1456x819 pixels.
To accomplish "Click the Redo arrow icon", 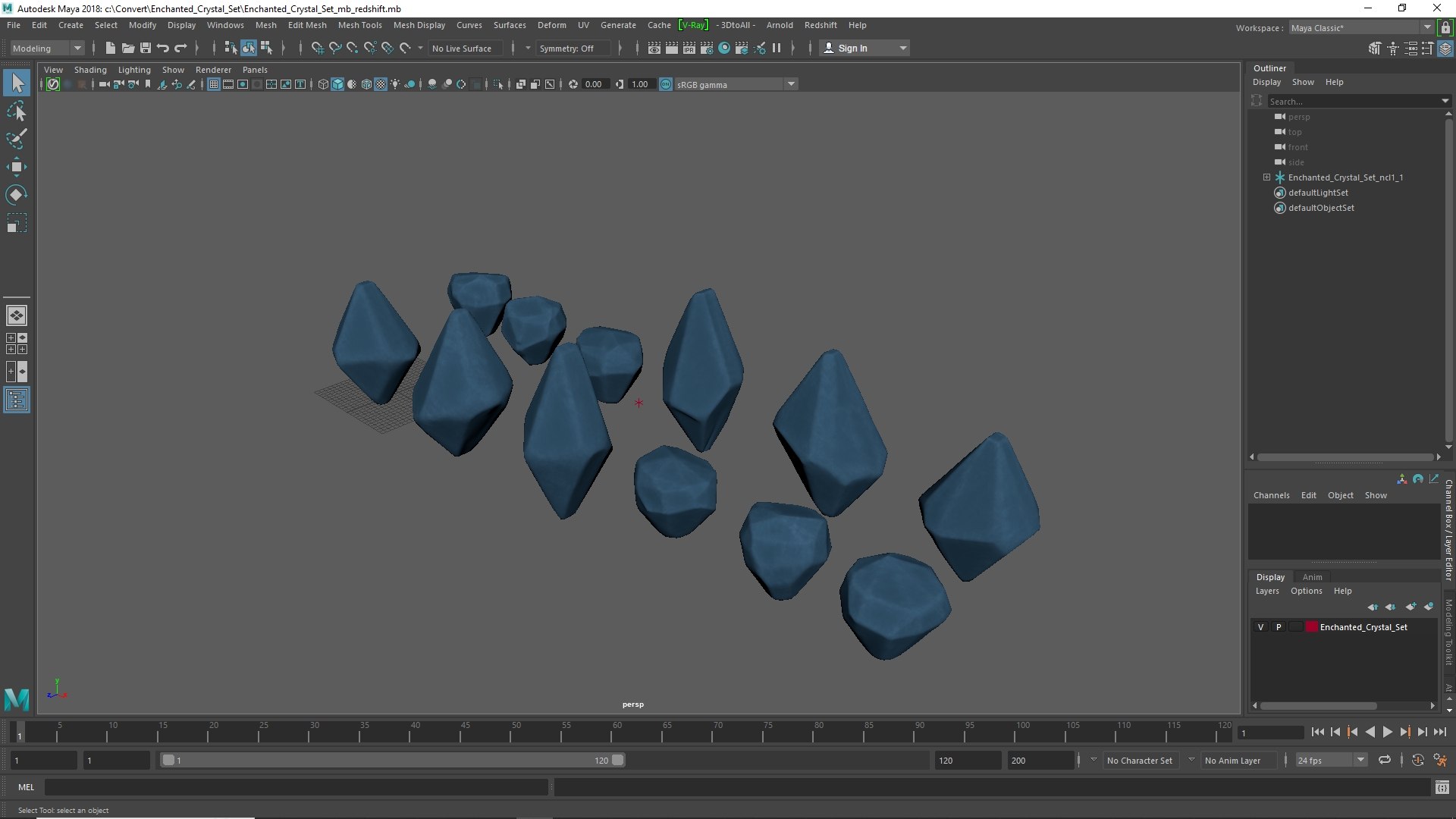I will tap(180, 48).
